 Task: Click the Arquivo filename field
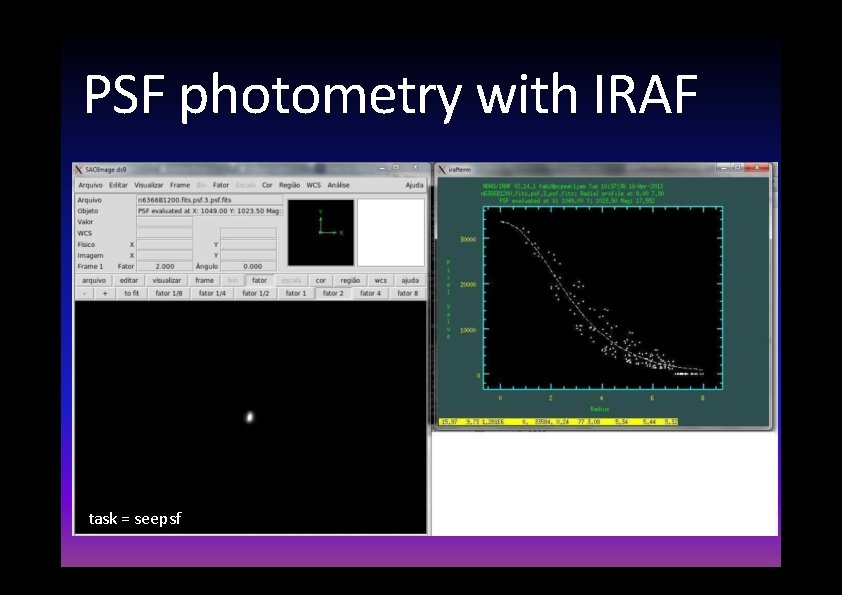[x=209, y=200]
